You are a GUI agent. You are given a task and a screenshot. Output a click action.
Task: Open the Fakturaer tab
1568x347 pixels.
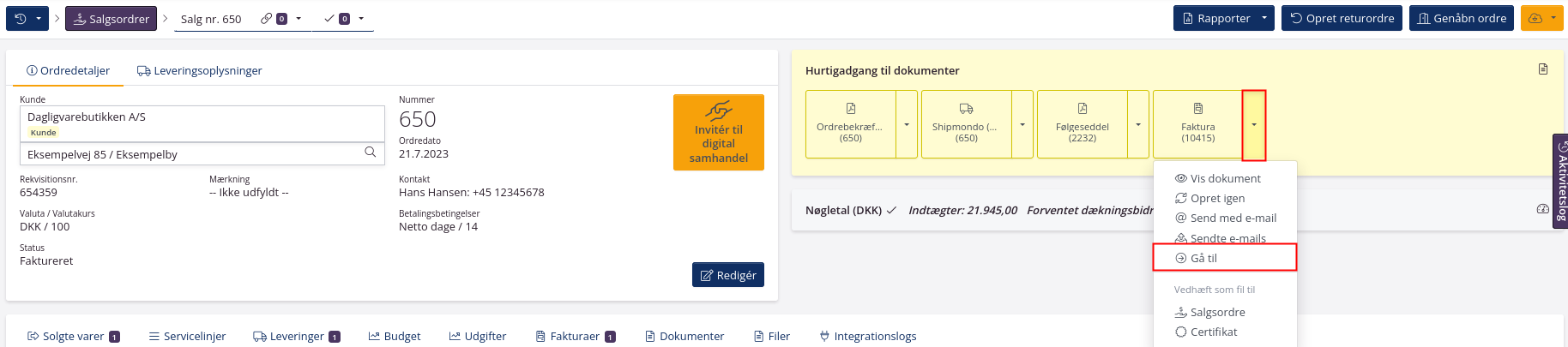coord(576,336)
